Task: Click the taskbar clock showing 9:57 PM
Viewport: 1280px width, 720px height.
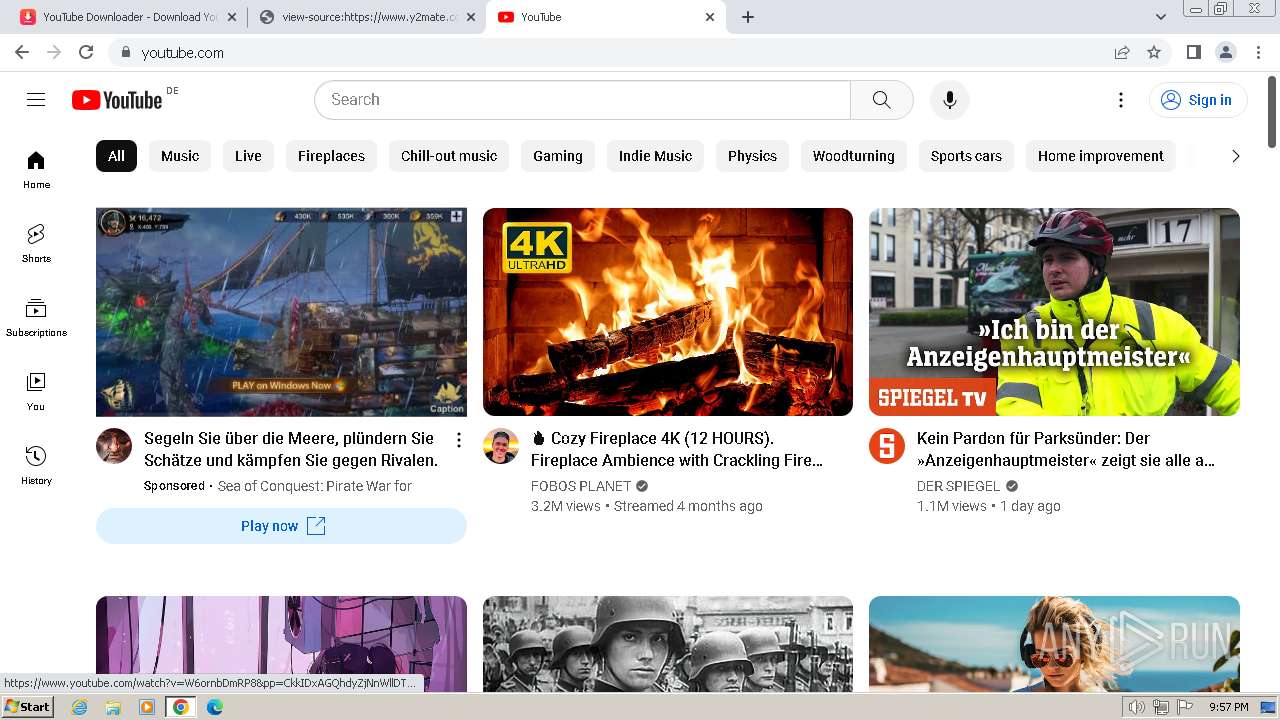Action: [1228, 707]
